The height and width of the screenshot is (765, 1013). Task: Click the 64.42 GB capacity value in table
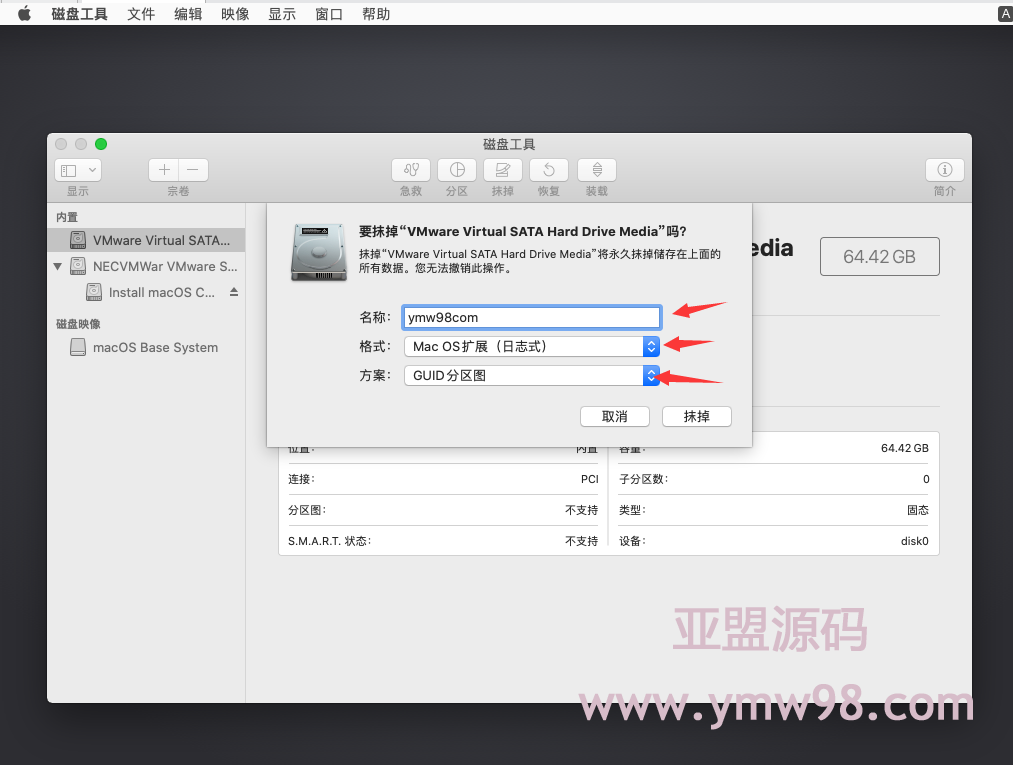pos(904,448)
